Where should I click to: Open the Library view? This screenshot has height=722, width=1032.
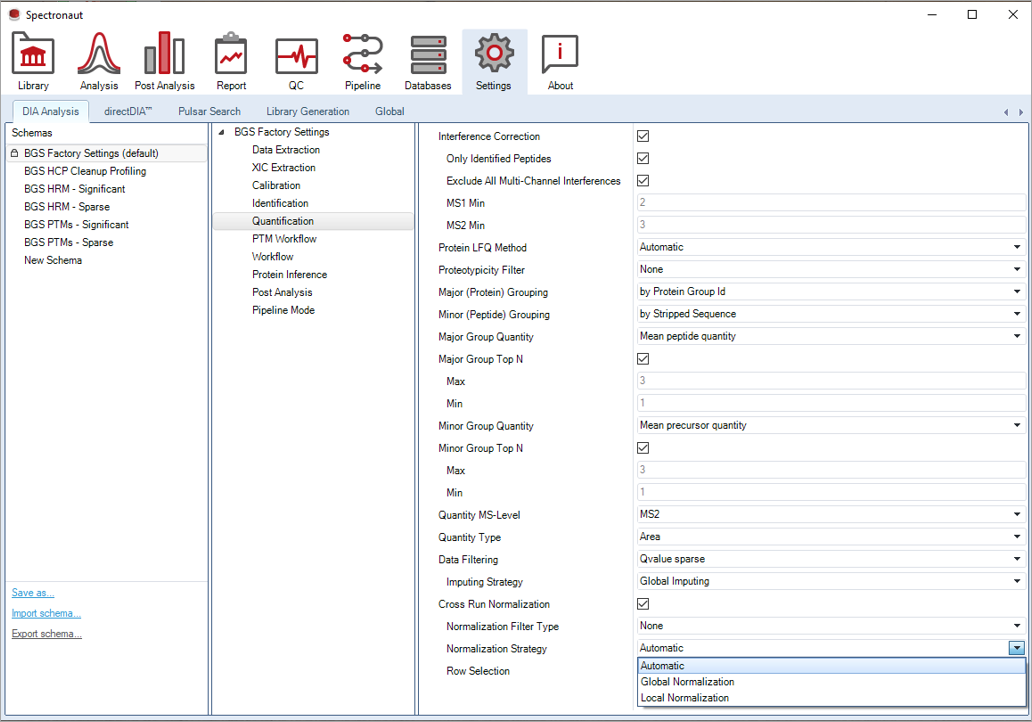coord(33,61)
